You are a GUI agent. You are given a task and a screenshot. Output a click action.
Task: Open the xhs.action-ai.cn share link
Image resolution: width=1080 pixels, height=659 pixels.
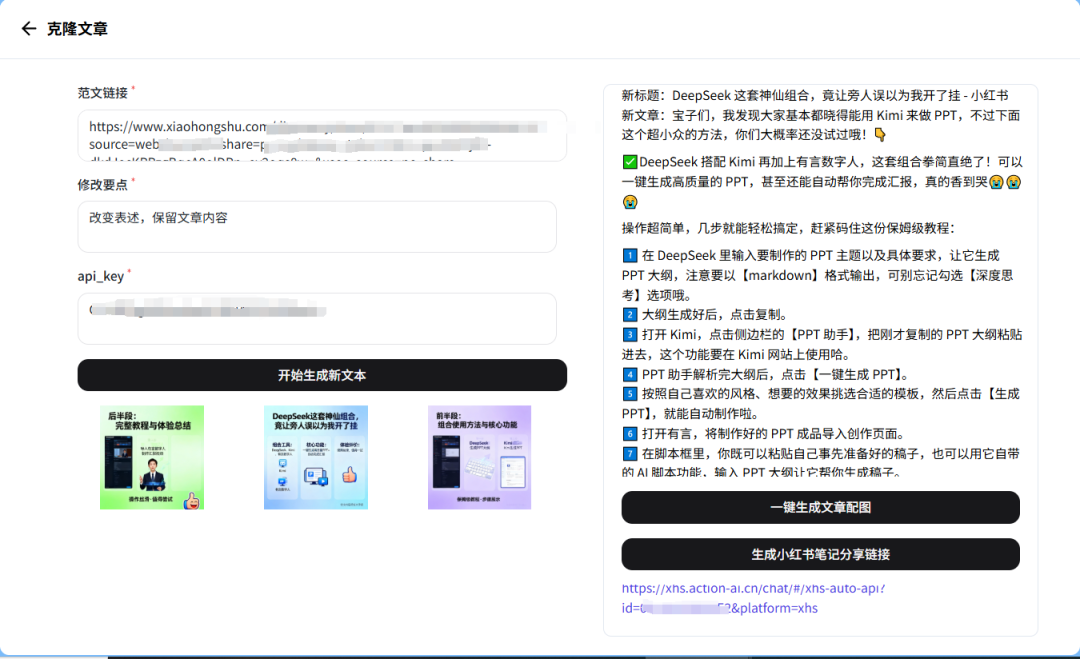753,598
